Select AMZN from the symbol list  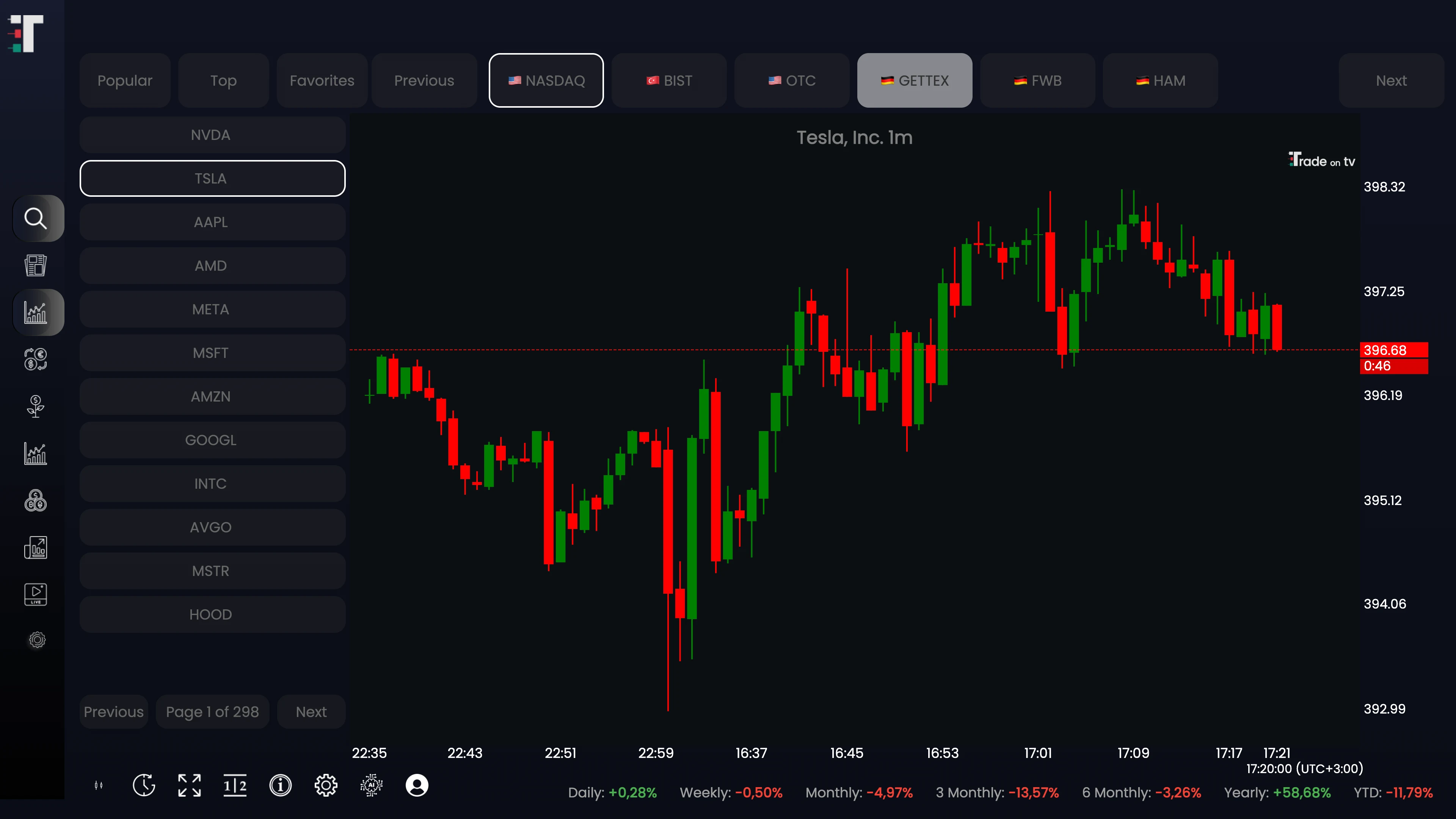pos(212,396)
